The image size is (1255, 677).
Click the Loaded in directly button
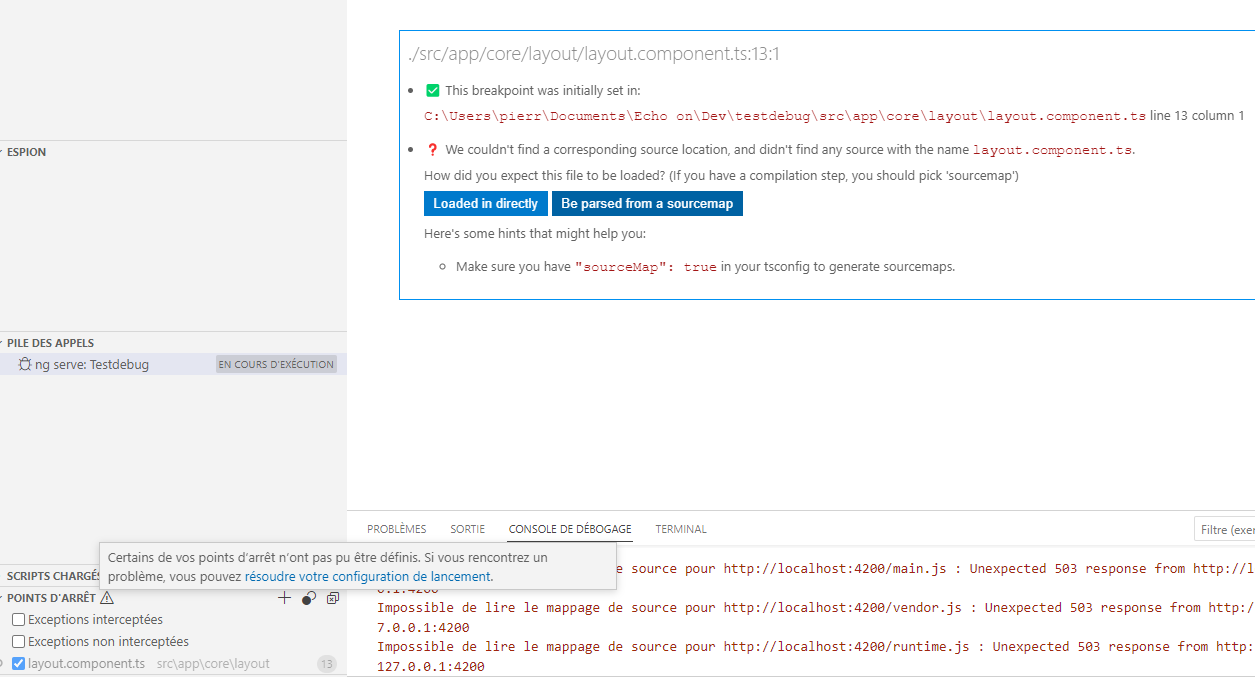click(485, 203)
